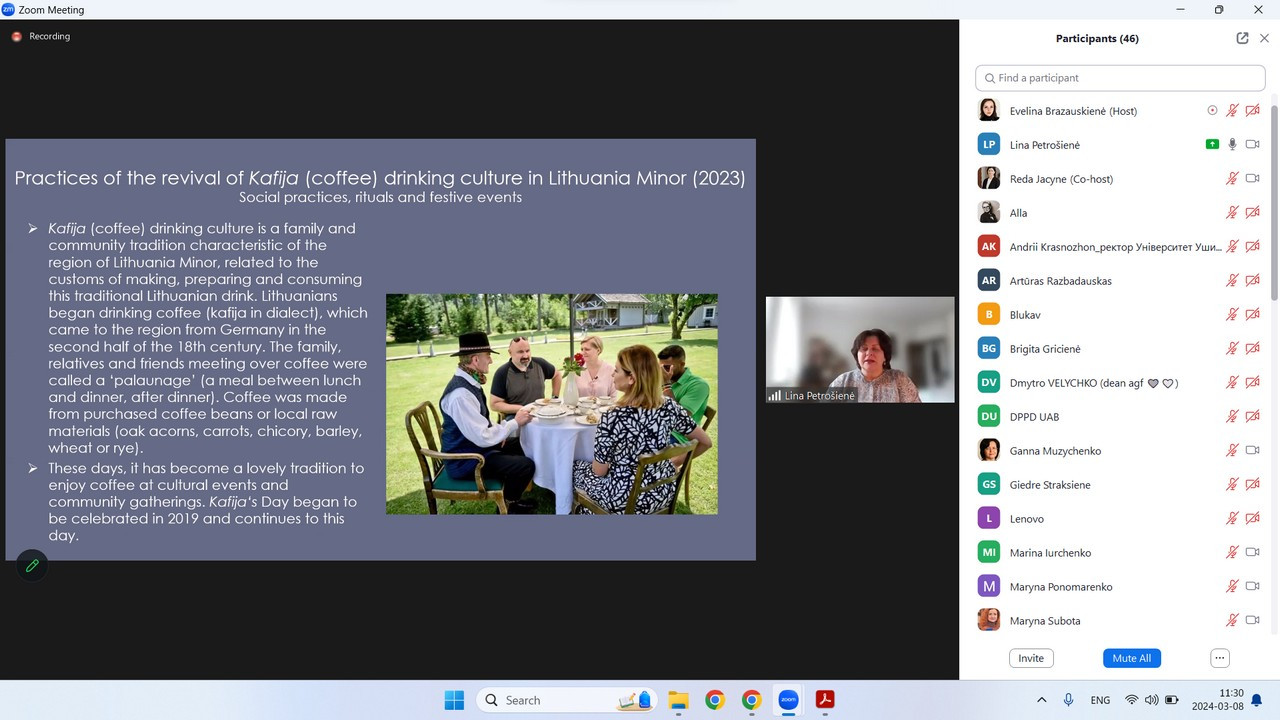This screenshot has height=720, width=1280.
Task: Click the recording icon next to Evelina Brazauskienė
Action: (1212, 111)
